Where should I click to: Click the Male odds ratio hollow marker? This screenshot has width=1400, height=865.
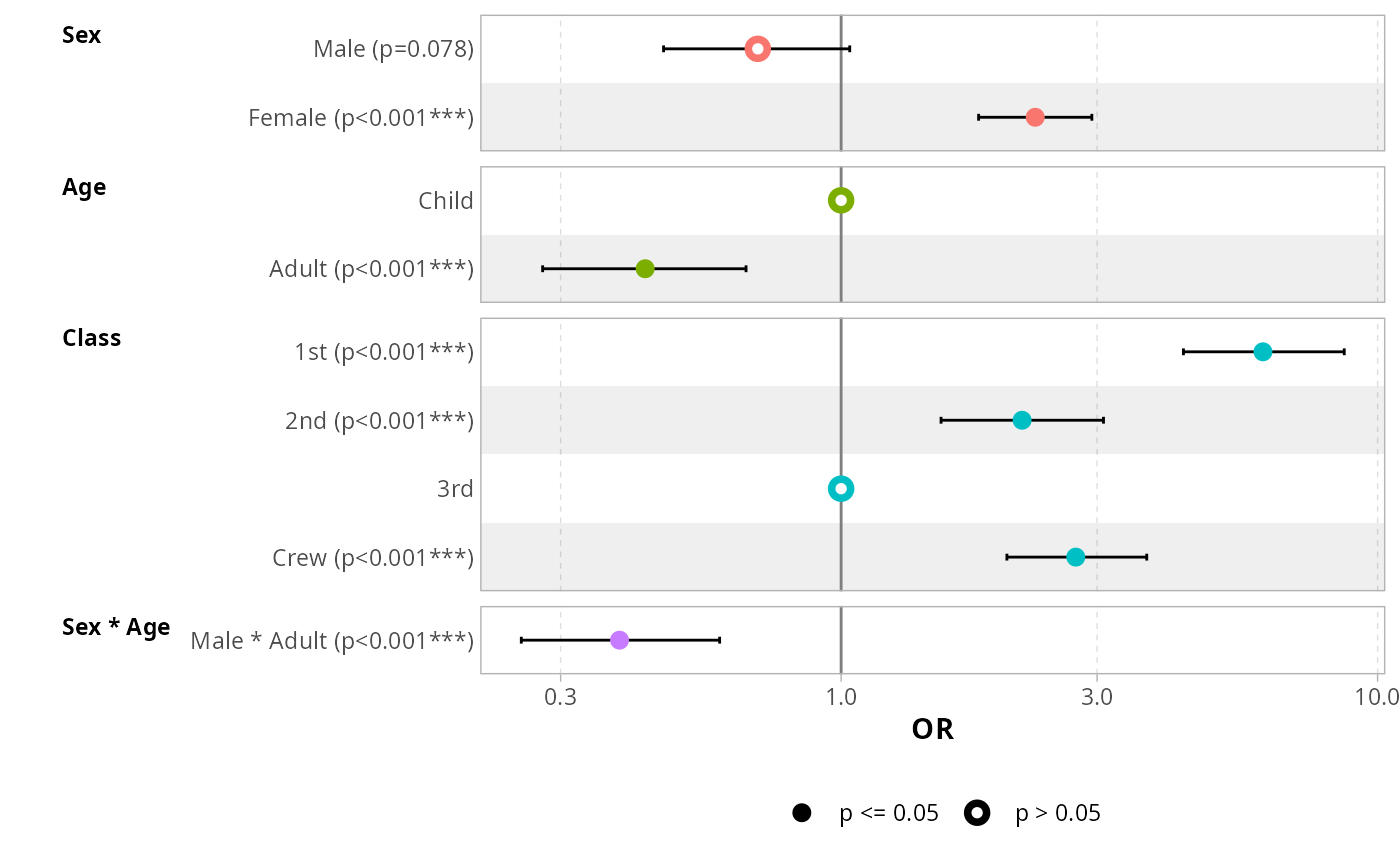(757, 49)
